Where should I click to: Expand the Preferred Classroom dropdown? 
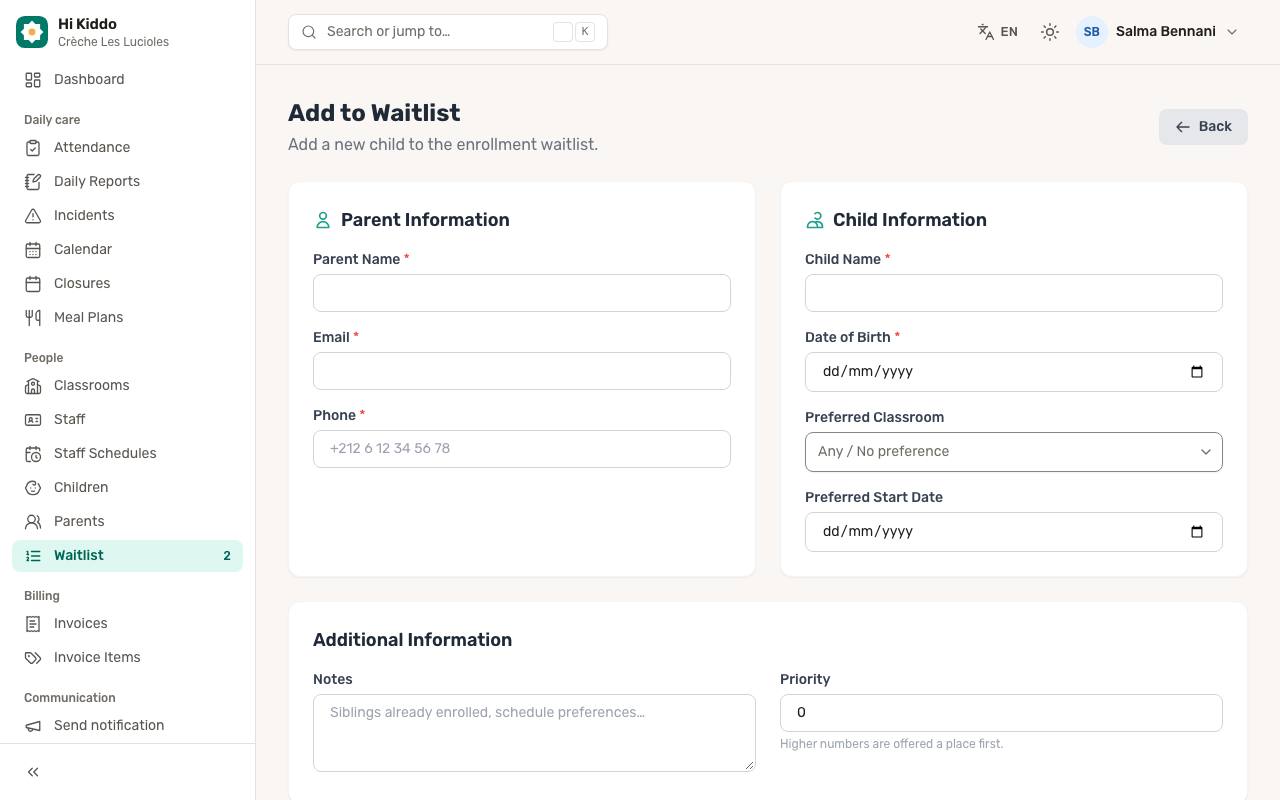coord(1014,452)
